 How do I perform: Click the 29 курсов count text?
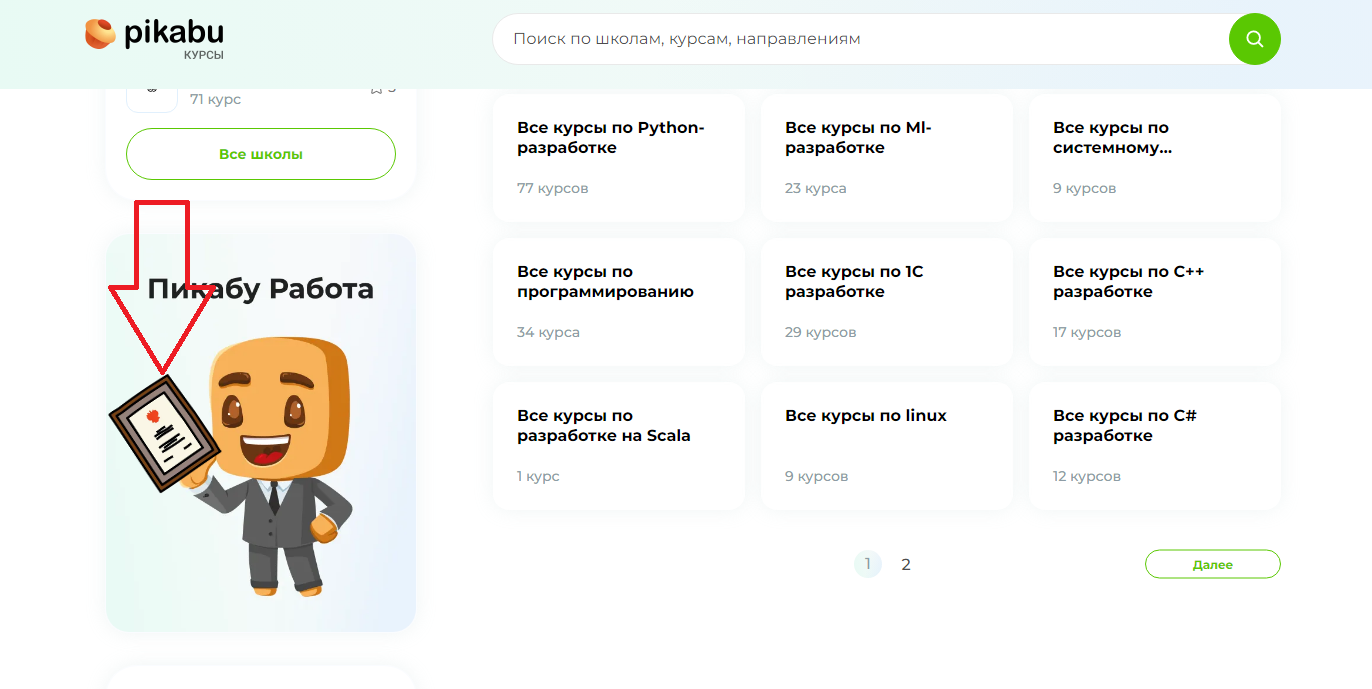(821, 332)
